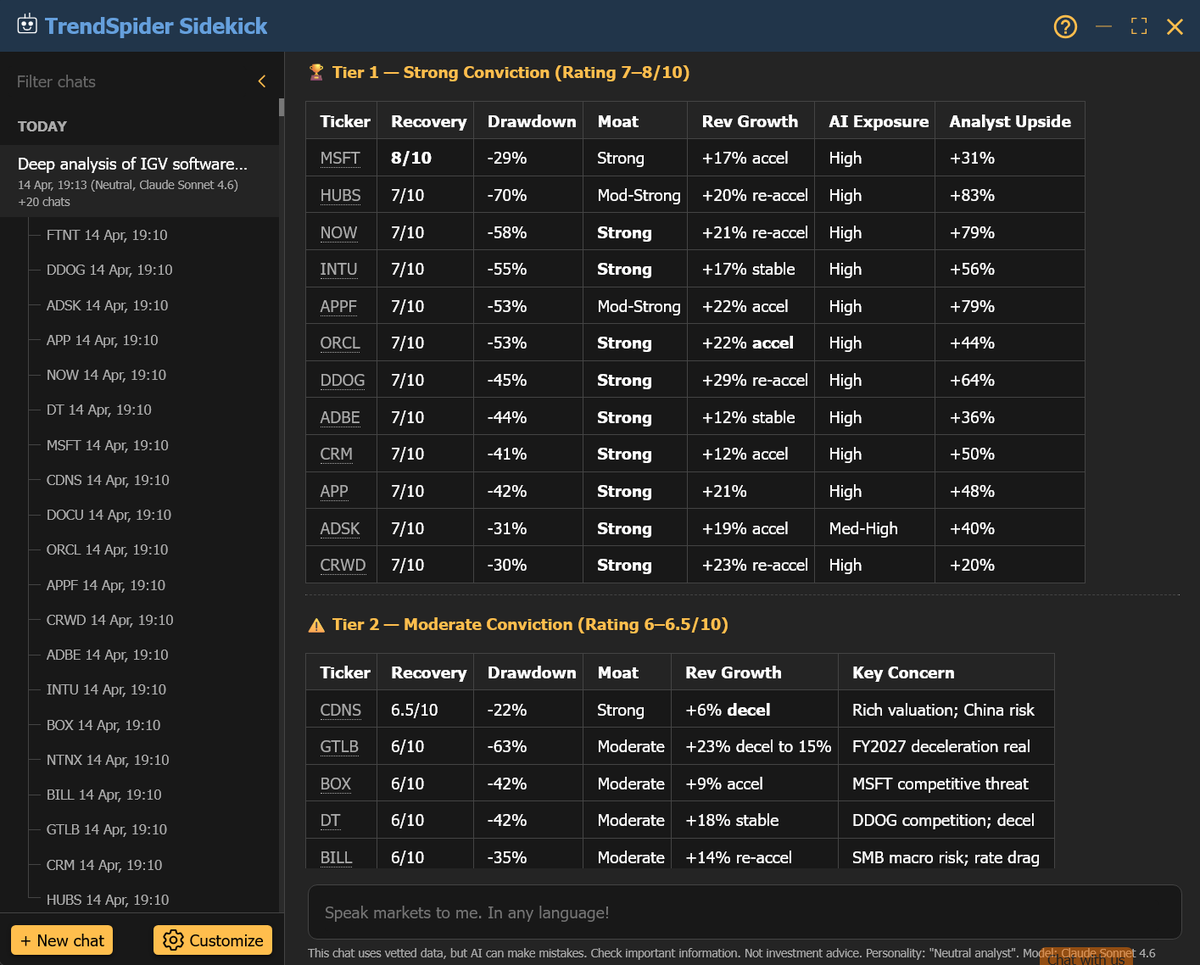This screenshot has width=1200, height=965.
Task: Open CRM chat in sidebar
Action: point(104,865)
